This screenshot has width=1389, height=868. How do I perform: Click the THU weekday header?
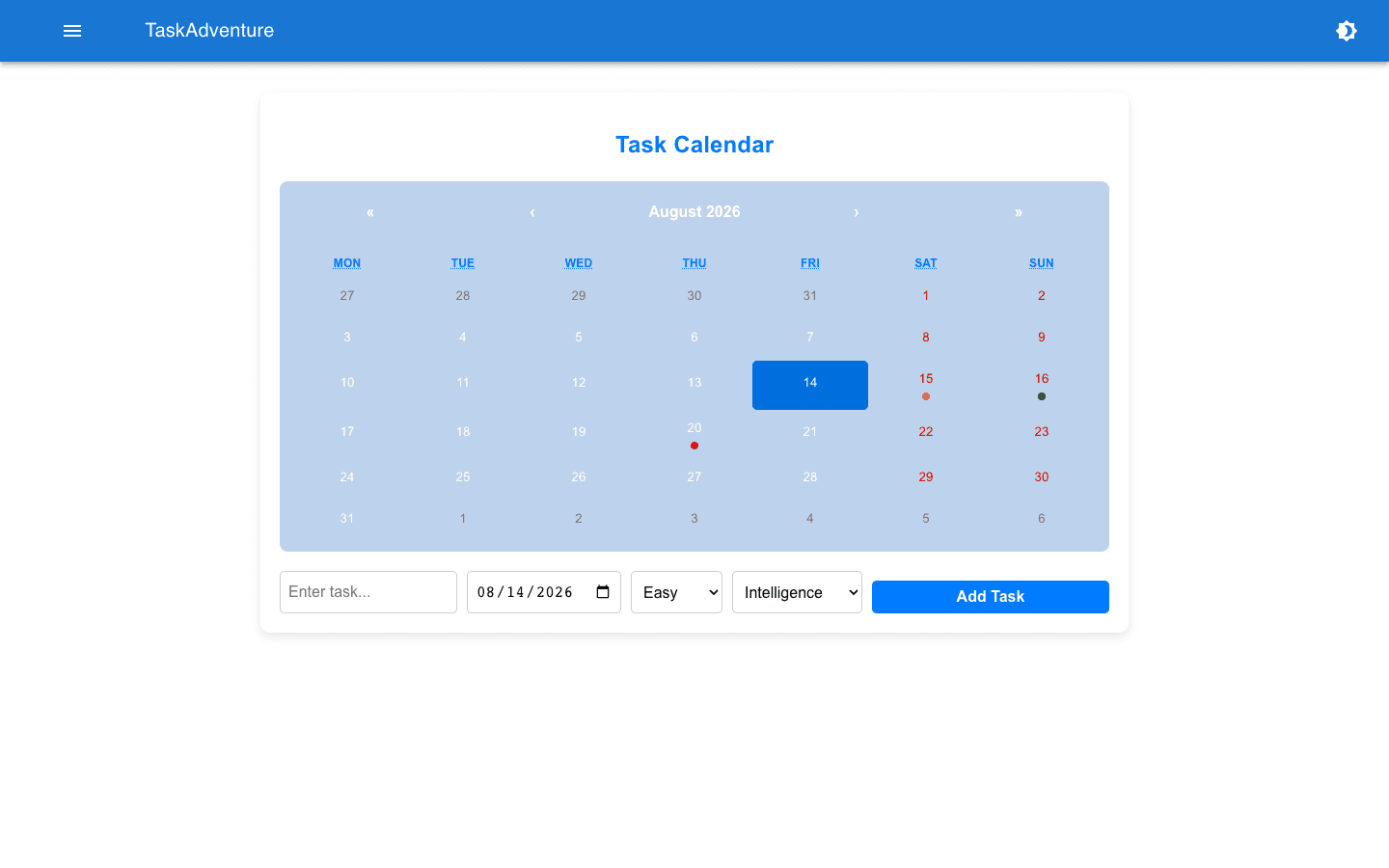pyautogui.click(x=694, y=263)
